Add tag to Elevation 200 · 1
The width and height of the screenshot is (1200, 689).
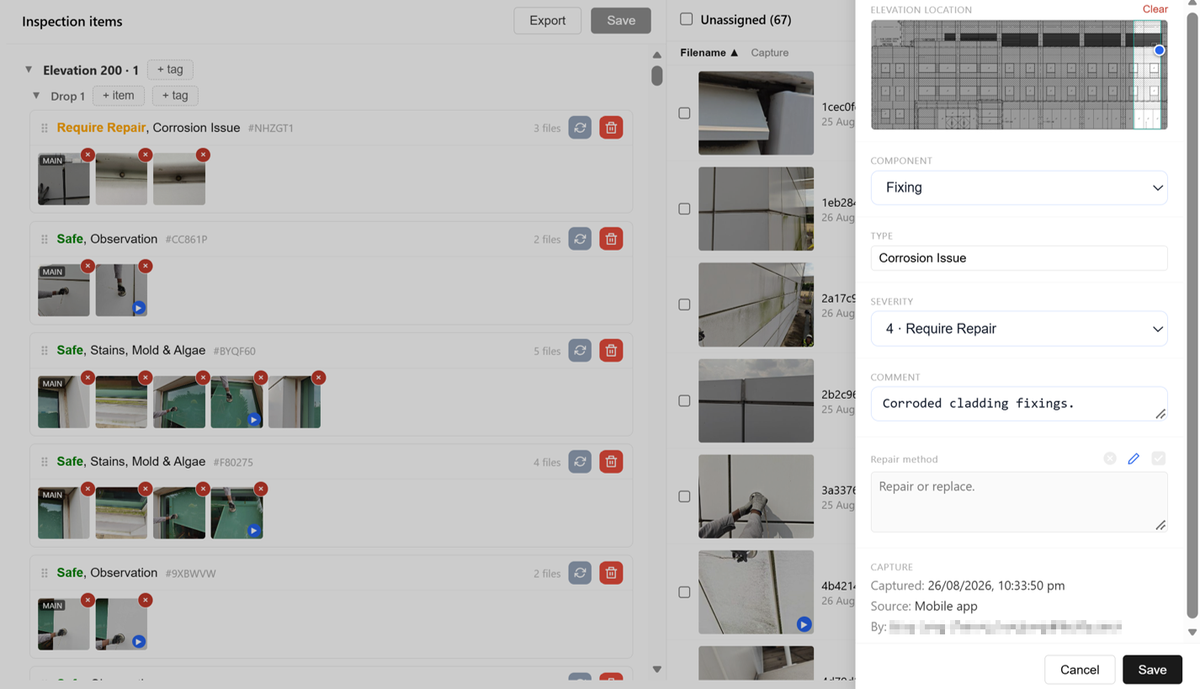point(170,70)
